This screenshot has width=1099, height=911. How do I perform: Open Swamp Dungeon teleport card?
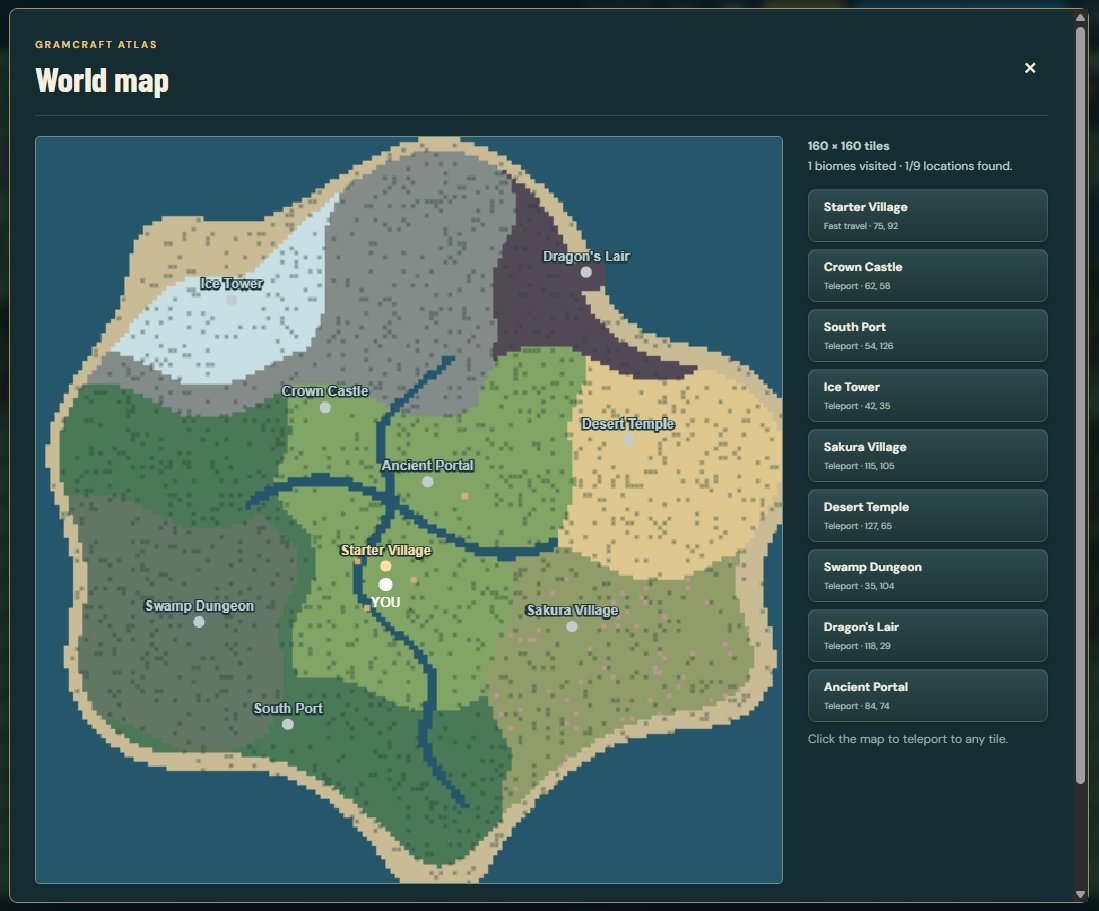[x=927, y=575]
